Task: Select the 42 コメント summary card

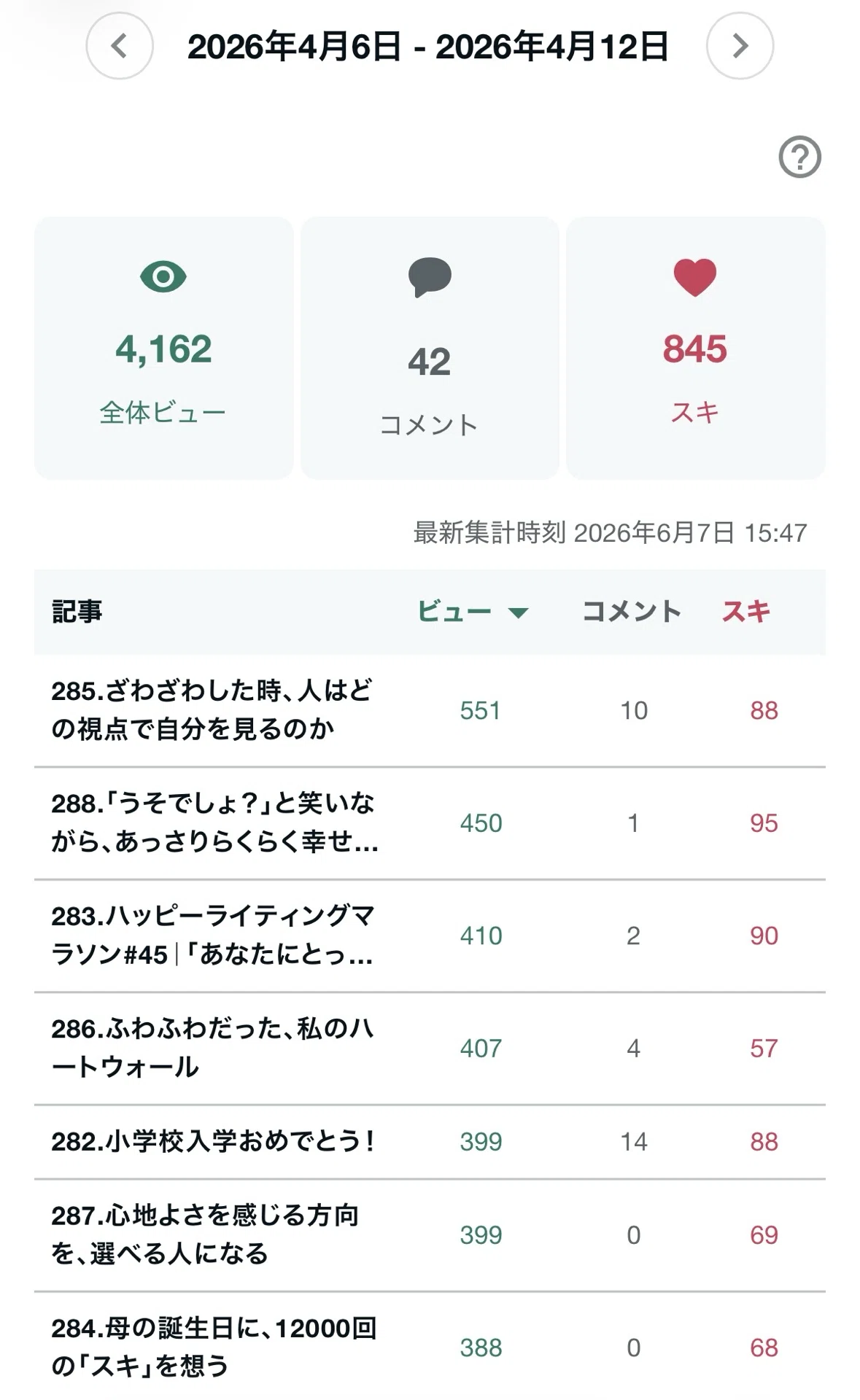Action: tap(430, 348)
